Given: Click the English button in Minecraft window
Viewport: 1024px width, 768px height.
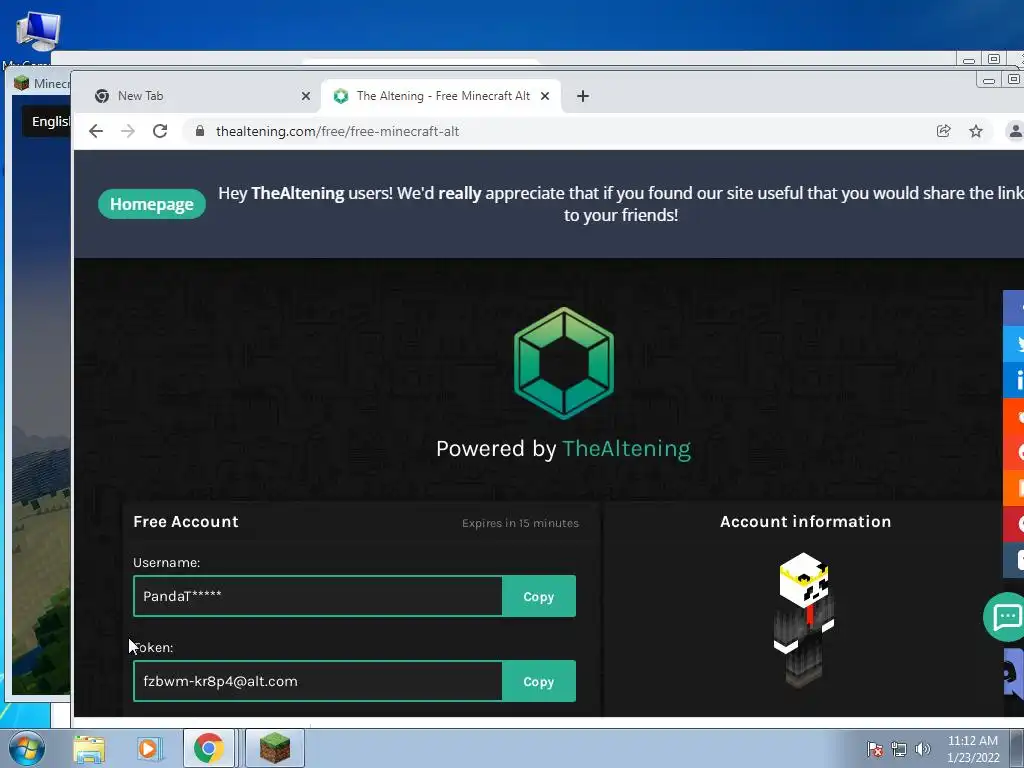Looking at the screenshot, I should (x=47, y=121).
